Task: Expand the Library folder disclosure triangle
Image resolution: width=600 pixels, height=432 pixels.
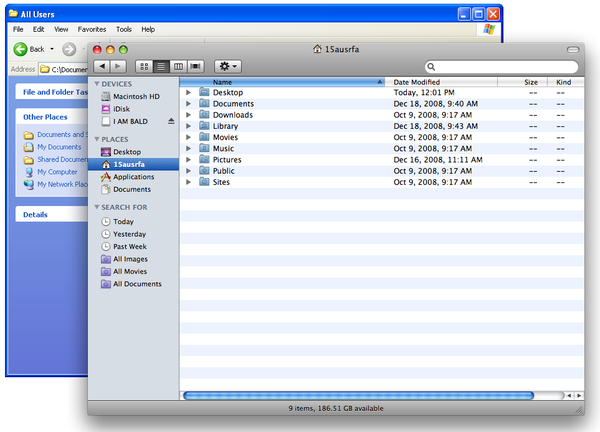Action: click(x=188, y=126)
